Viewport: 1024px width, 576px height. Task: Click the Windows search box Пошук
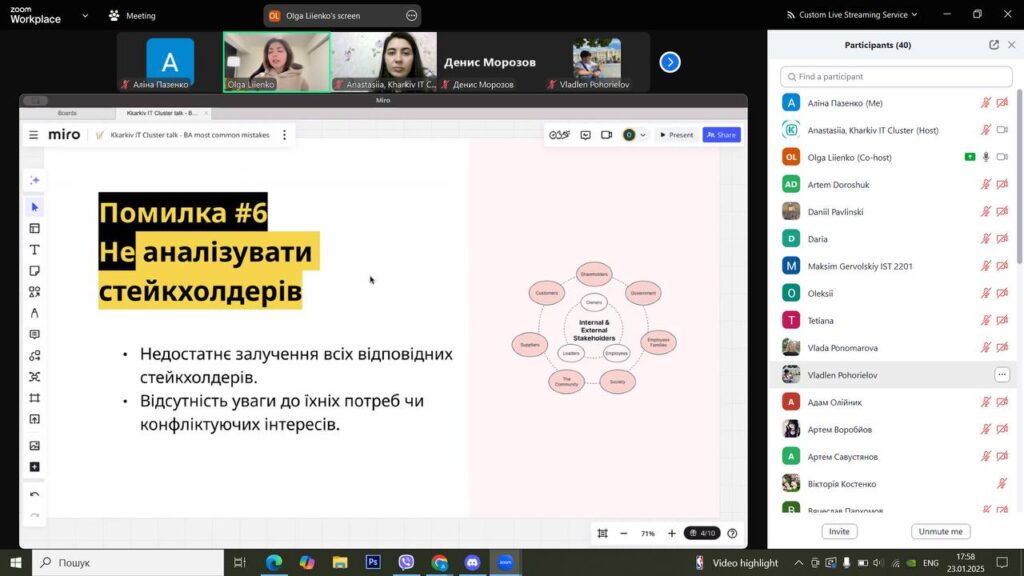128,563
